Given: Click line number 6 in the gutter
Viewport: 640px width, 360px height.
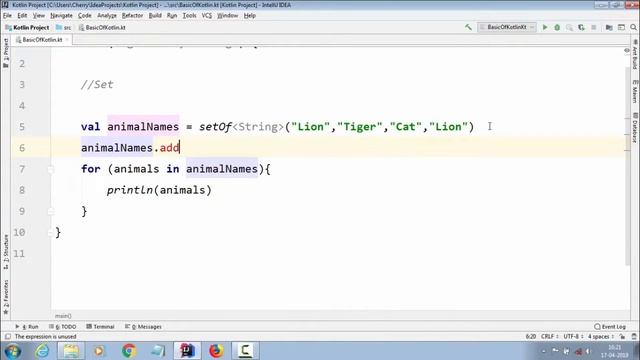Looking at the screenshot, I should (22, 148).
